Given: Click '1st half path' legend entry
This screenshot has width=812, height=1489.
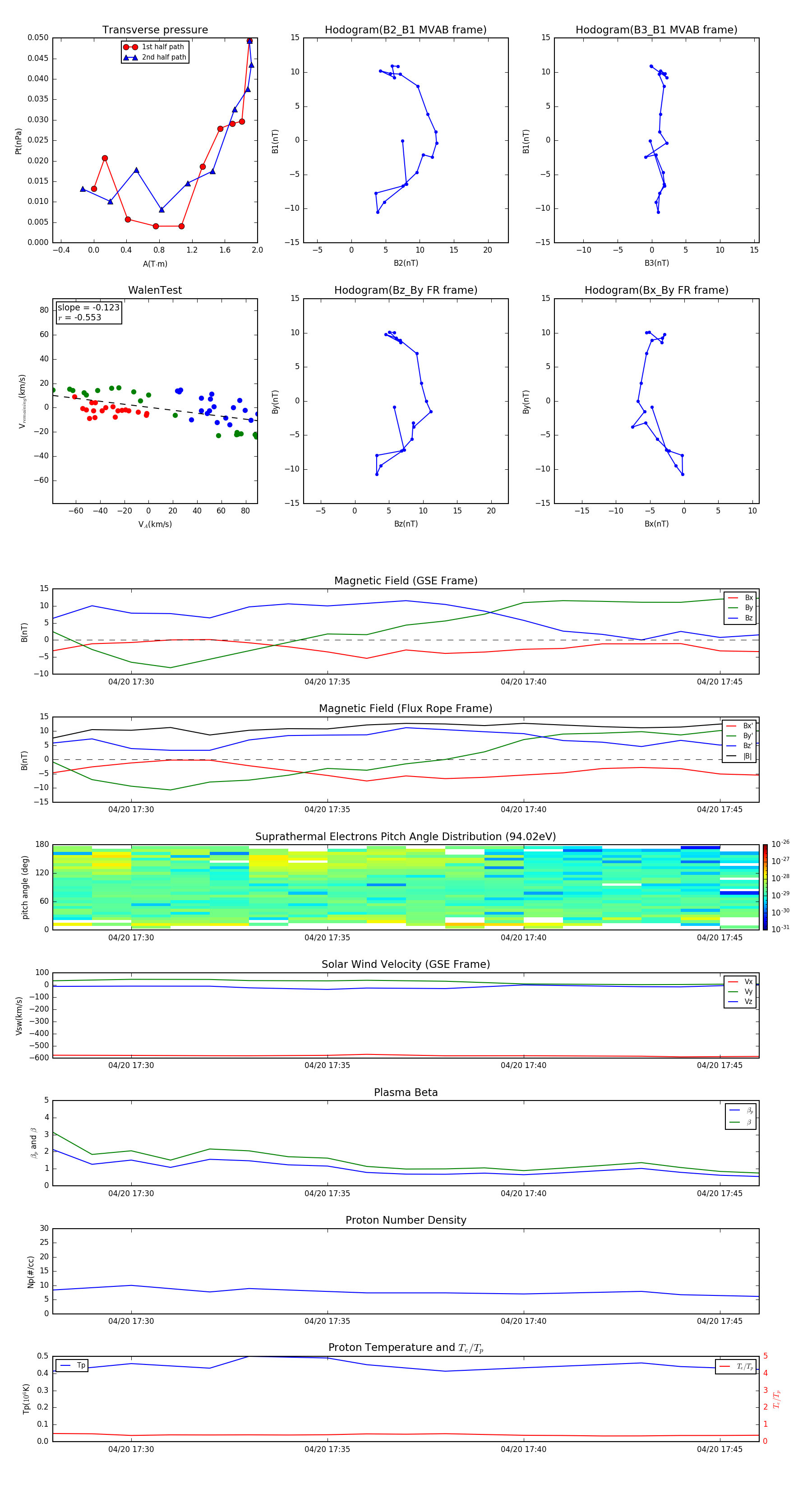Looking at the screenshot, I should [154, 47].
